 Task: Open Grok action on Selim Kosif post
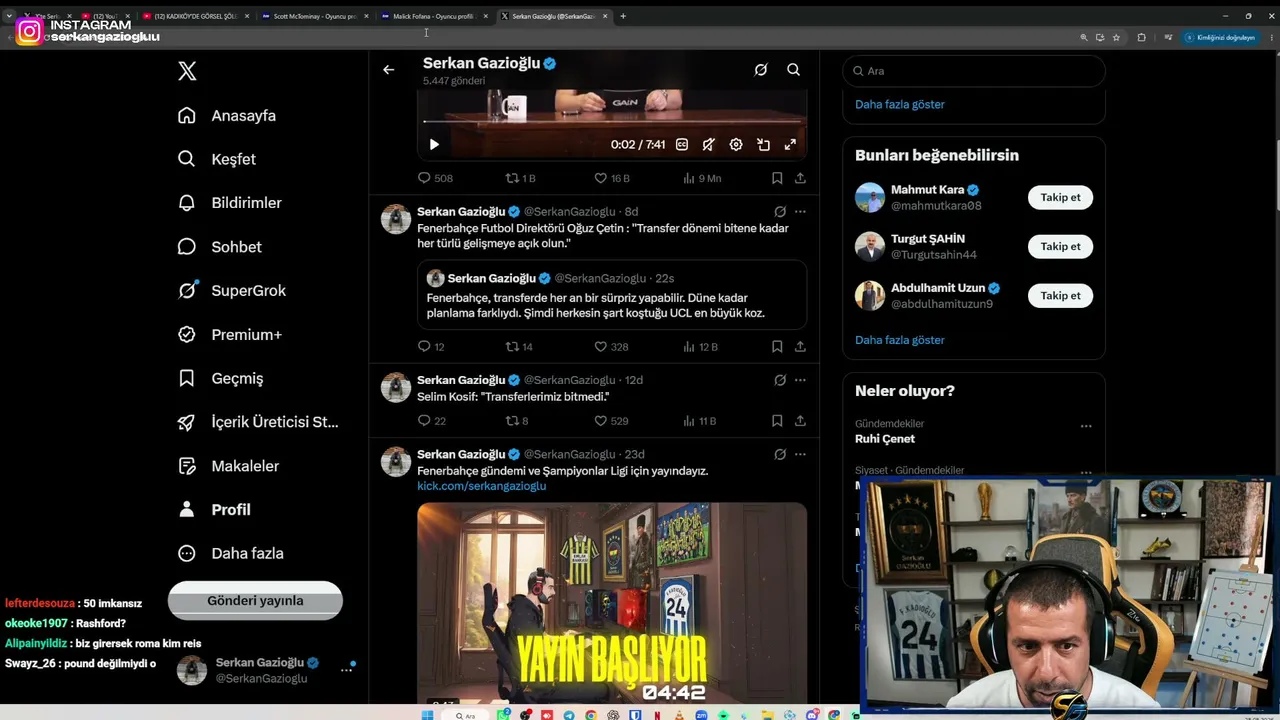[780, 380]
